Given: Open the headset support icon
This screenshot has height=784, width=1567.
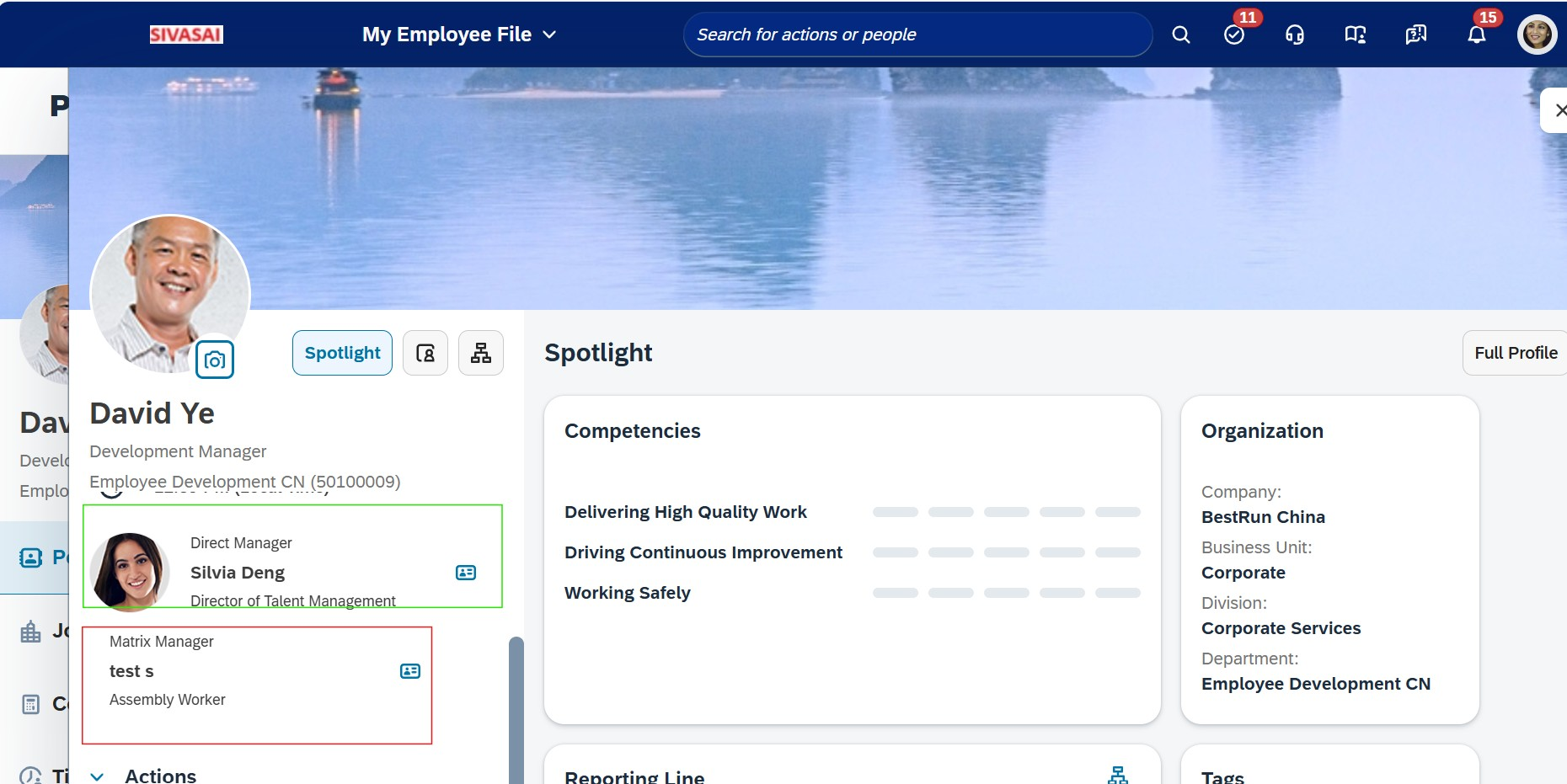Looking at the screenshot, I should 1295,35.
